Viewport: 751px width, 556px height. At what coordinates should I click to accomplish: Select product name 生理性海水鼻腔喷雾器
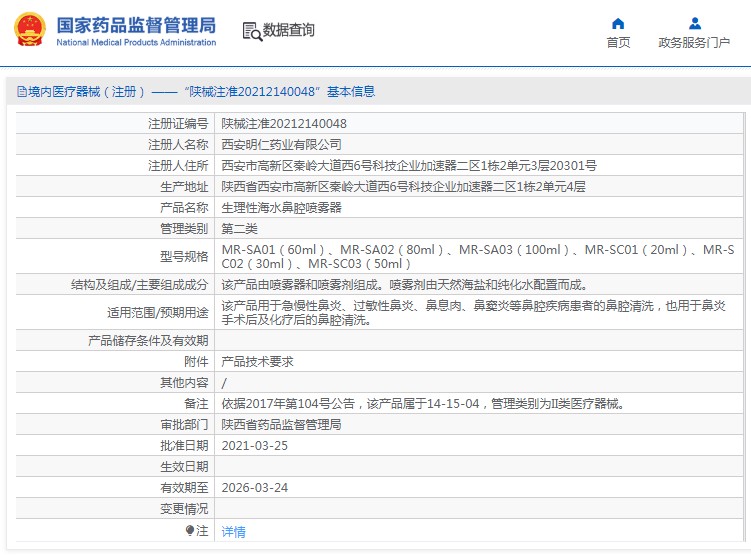pyautogui.click(x=281, y=208)
